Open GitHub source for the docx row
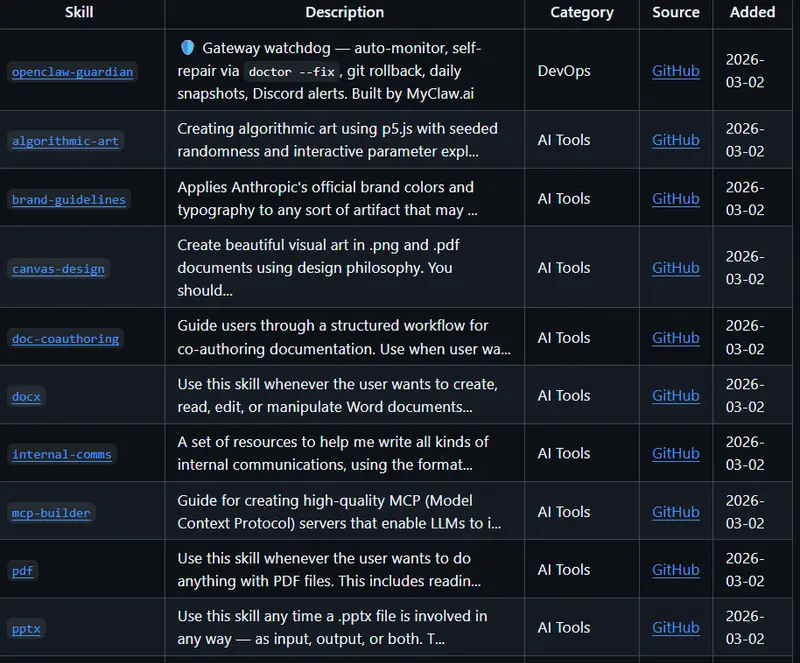This screenshot has width=800, height=663. 675,395
